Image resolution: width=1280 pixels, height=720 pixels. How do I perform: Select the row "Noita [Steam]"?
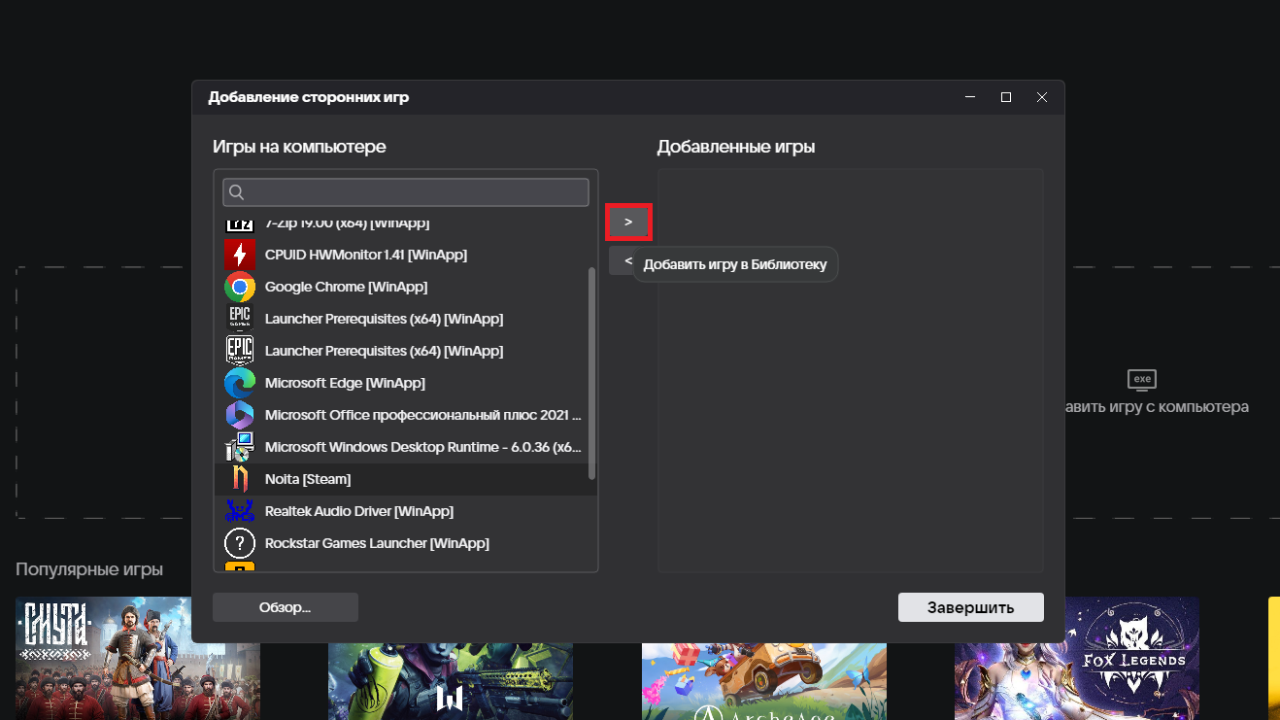tap(406, 479)
